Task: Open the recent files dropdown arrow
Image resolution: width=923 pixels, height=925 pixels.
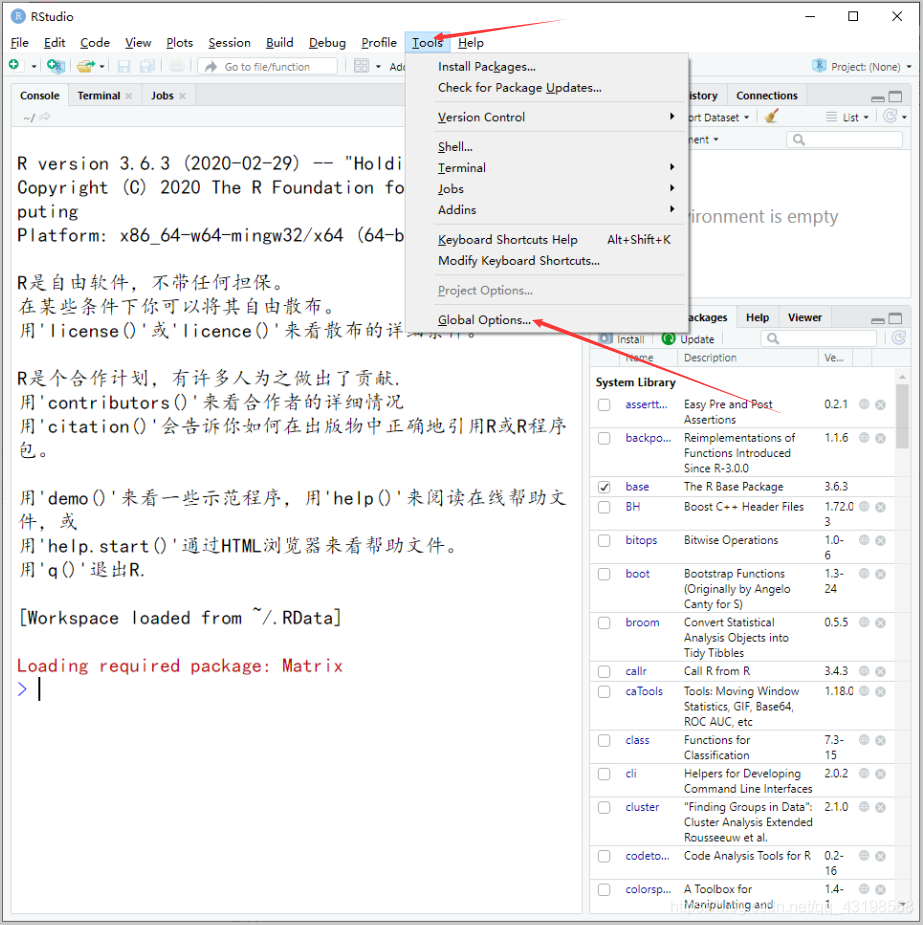Action: (102, 66)
